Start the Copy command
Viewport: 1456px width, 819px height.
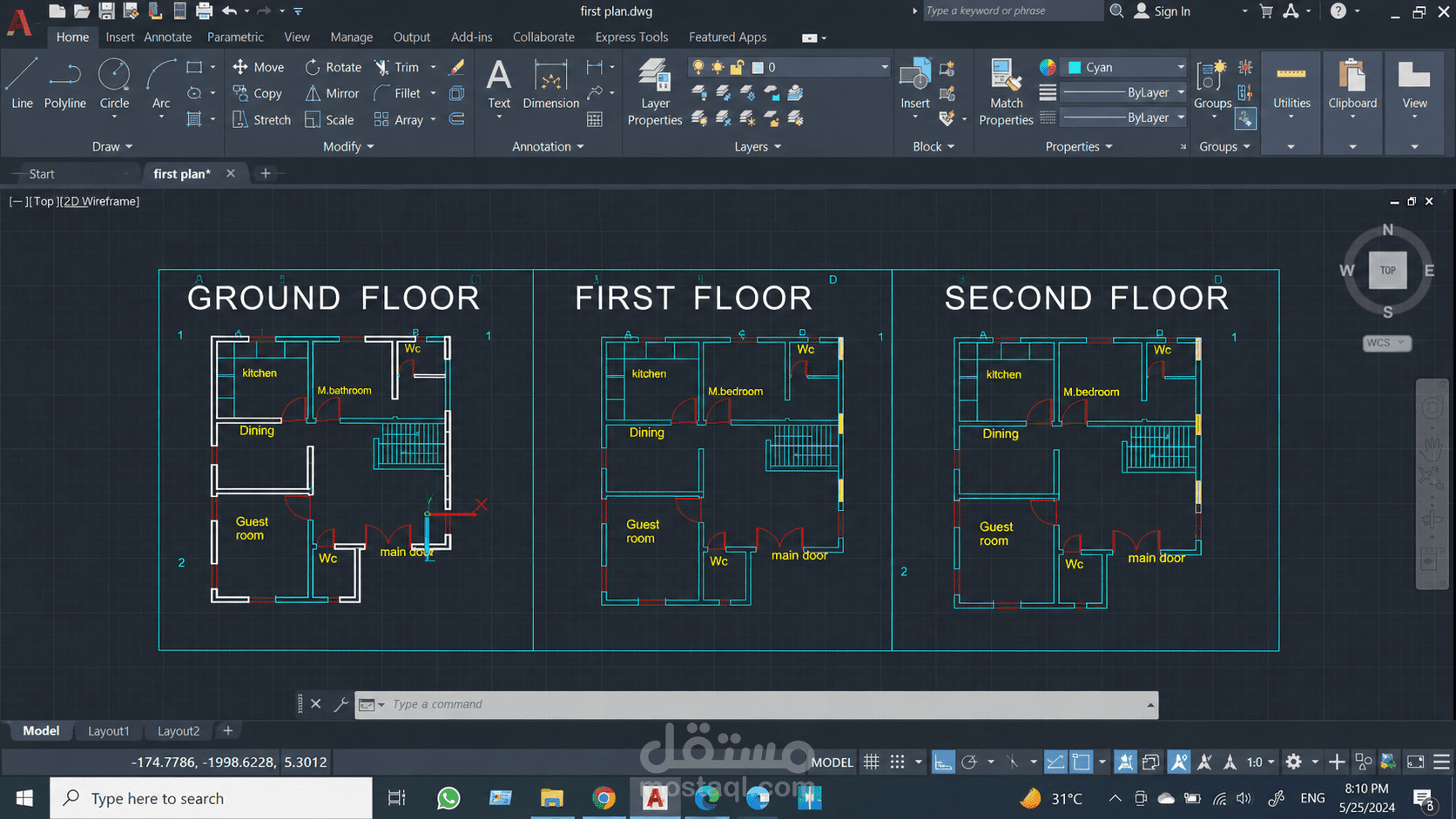(x=258, y=93)
